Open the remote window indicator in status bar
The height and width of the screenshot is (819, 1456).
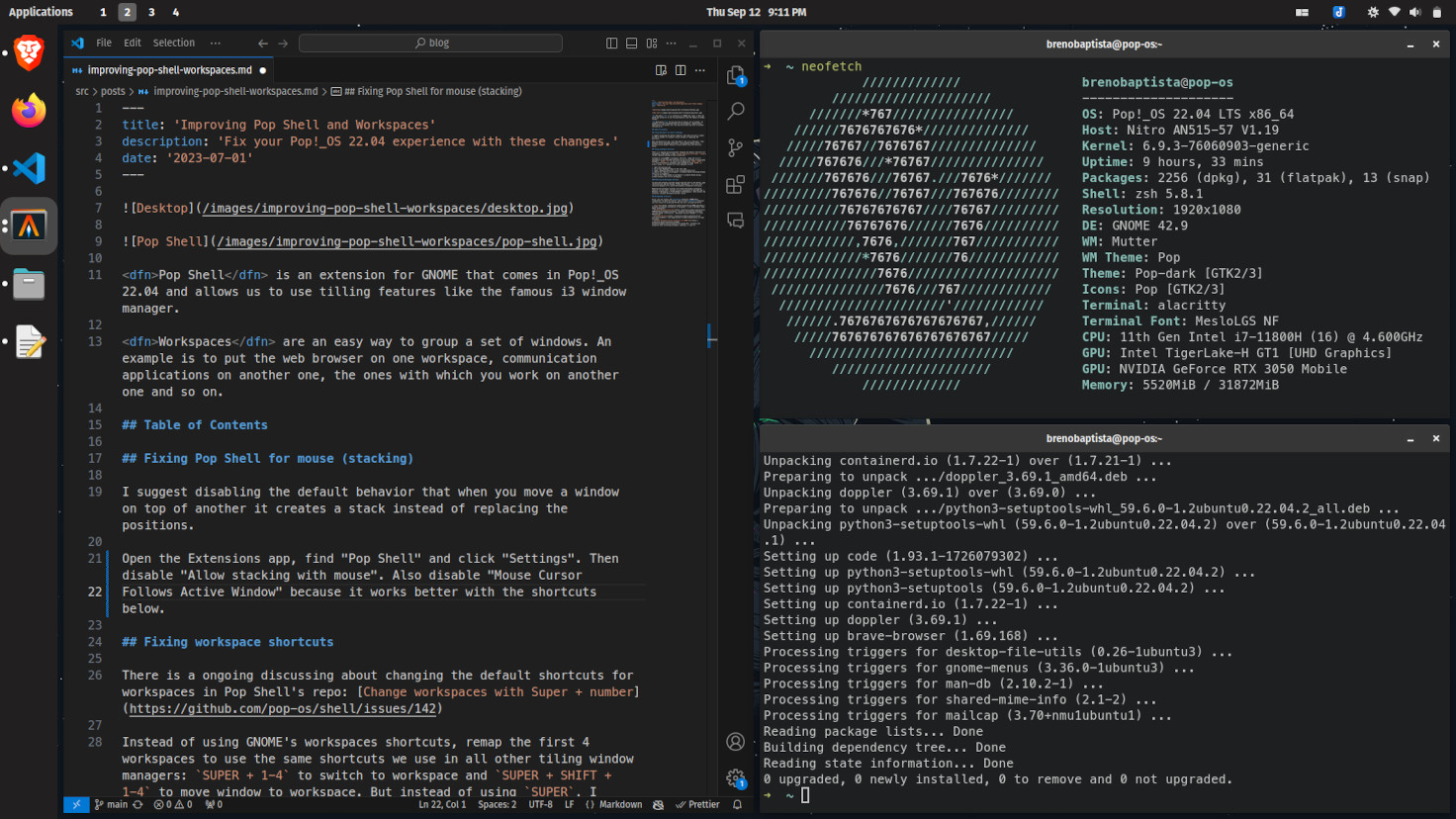point(76,805)
